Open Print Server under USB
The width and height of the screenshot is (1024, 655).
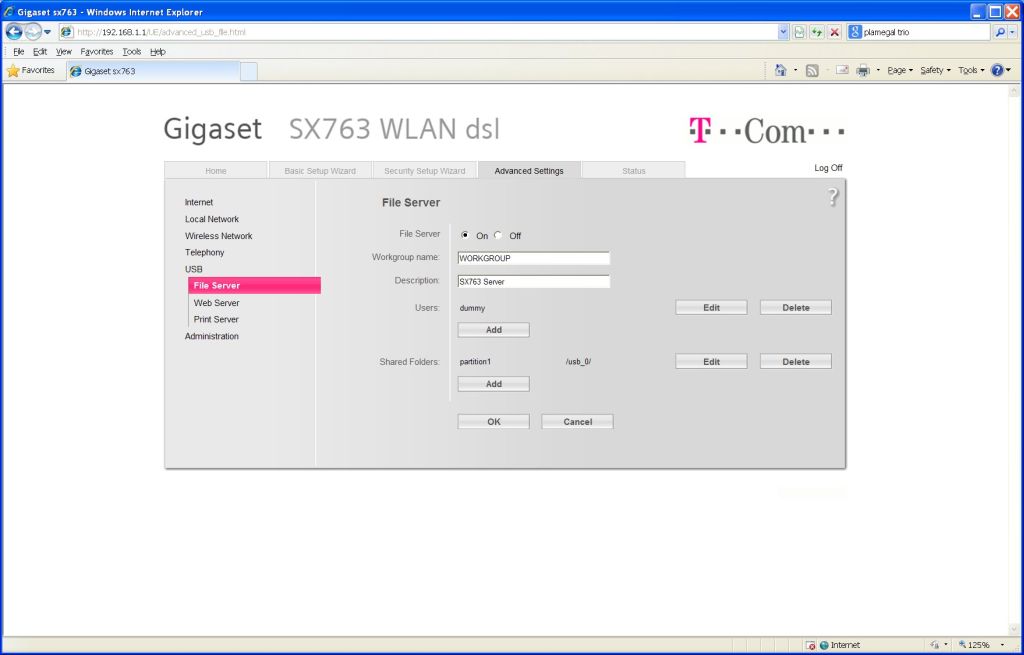click(x=216, y=319)
